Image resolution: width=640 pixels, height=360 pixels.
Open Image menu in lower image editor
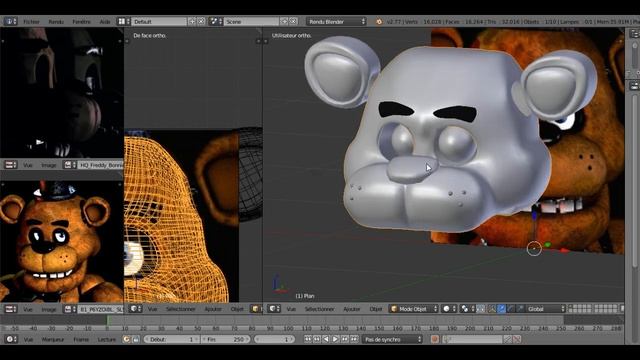49,309
